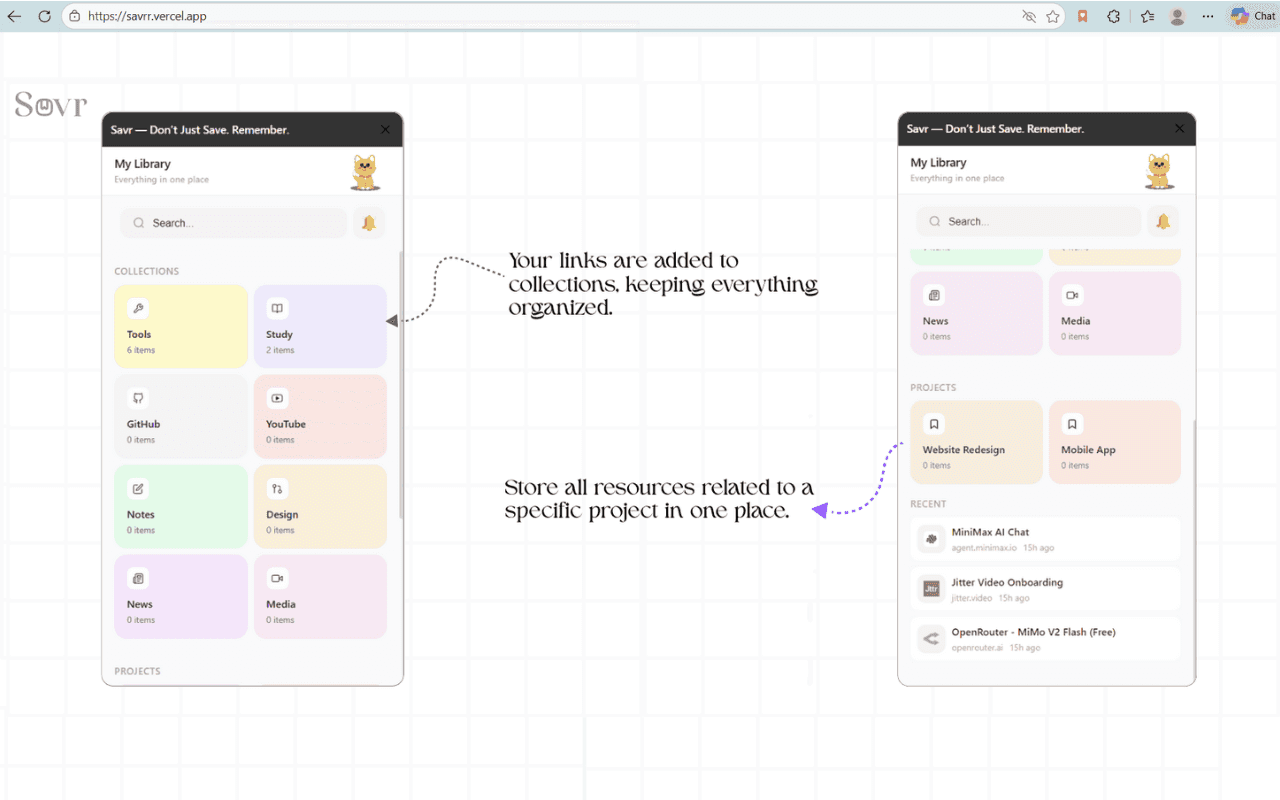The height and width of the screenshot is (800, 1280).
Task: Open OpenRouter MiMo V2 Flash link
Action: tap(1046, 639)
